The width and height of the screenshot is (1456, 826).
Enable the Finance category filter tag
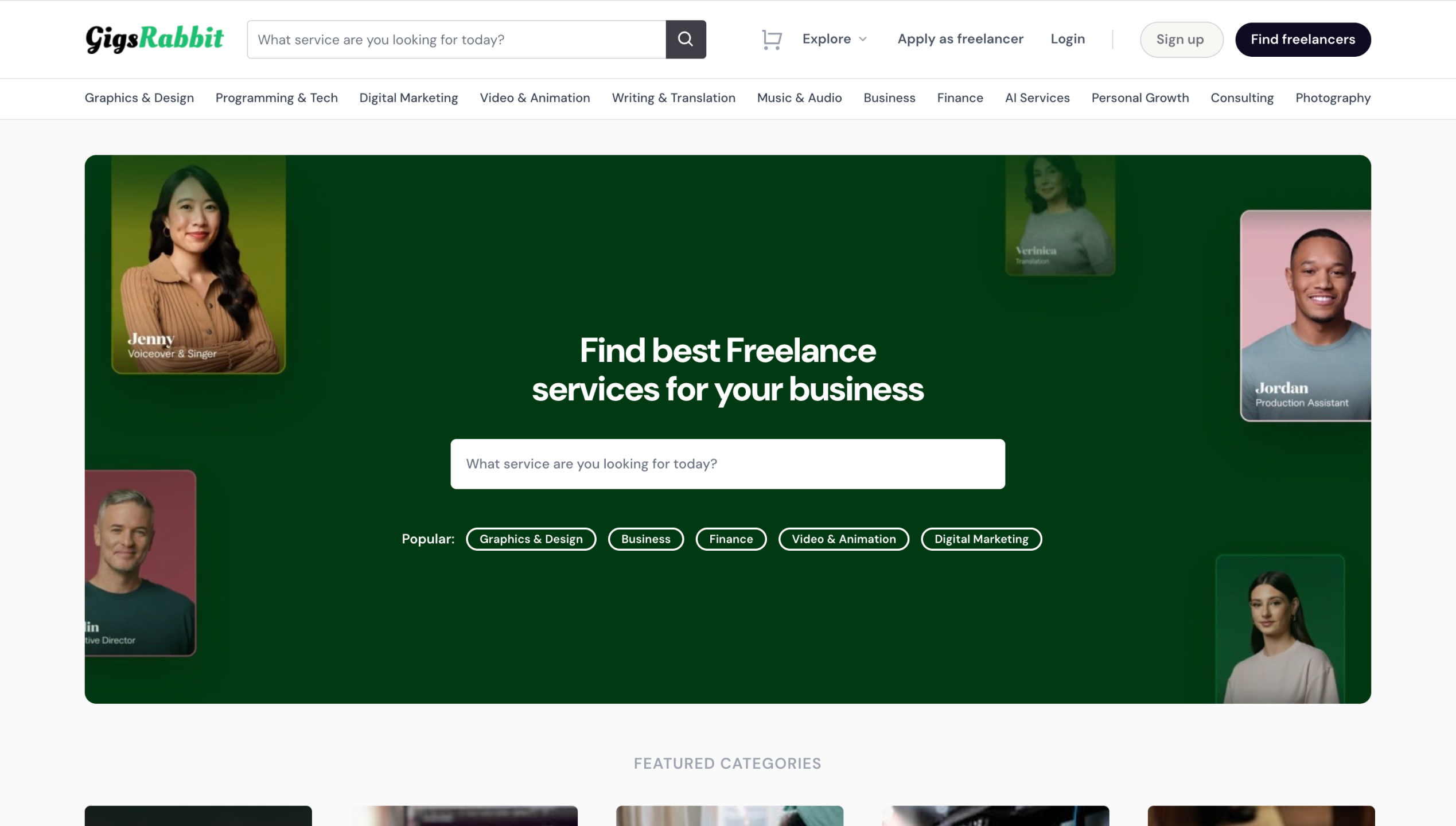pos(731,538)
